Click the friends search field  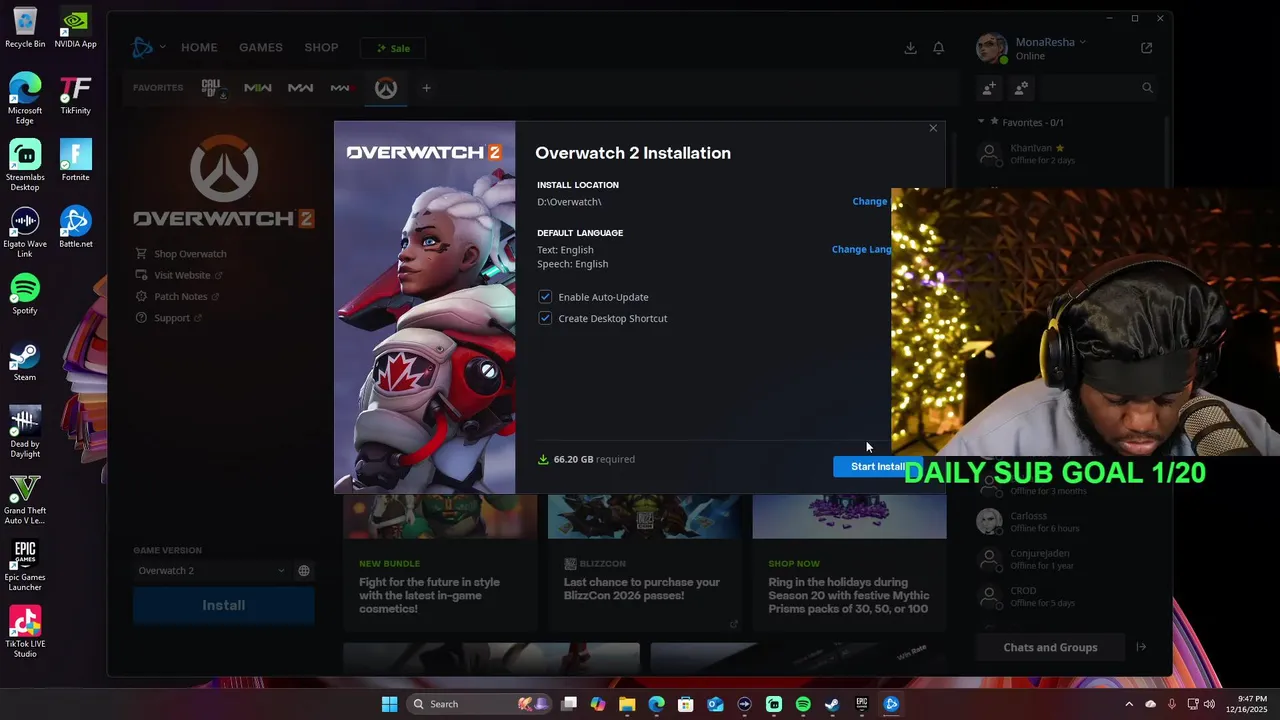pyautogui.click(x=1098, y=88)
